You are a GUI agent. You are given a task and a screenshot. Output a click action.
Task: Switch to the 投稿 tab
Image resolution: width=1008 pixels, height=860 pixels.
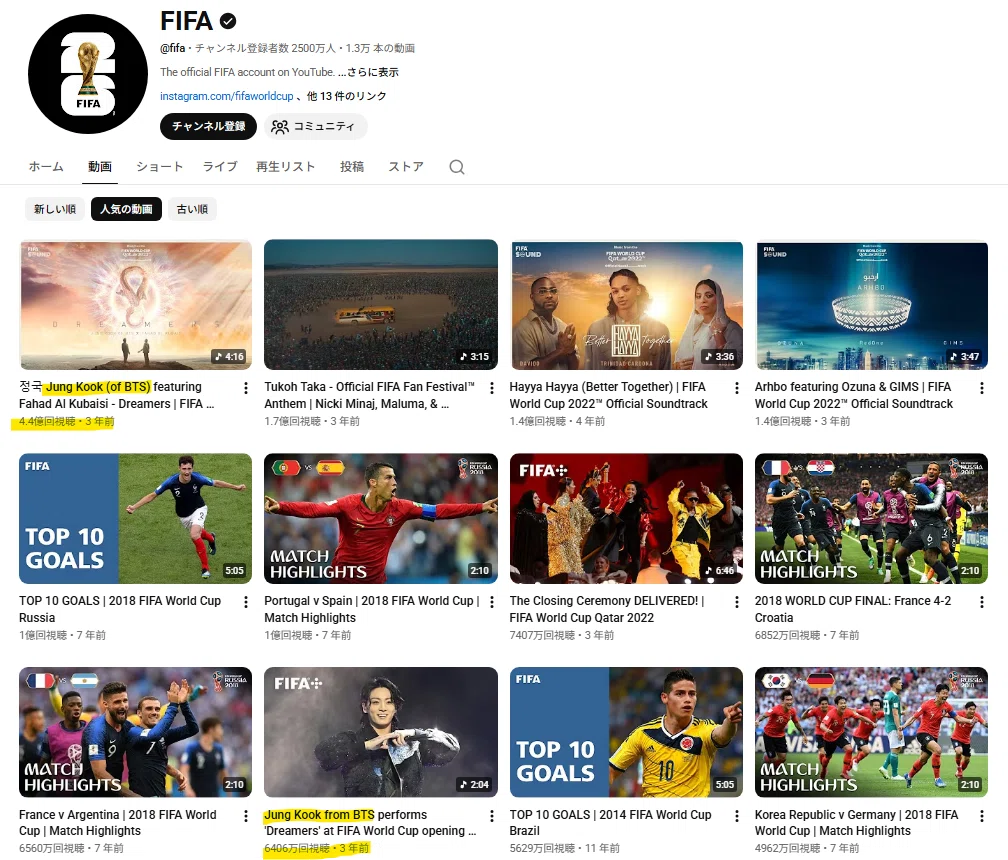pyautogui.click(x=352, y=167)
